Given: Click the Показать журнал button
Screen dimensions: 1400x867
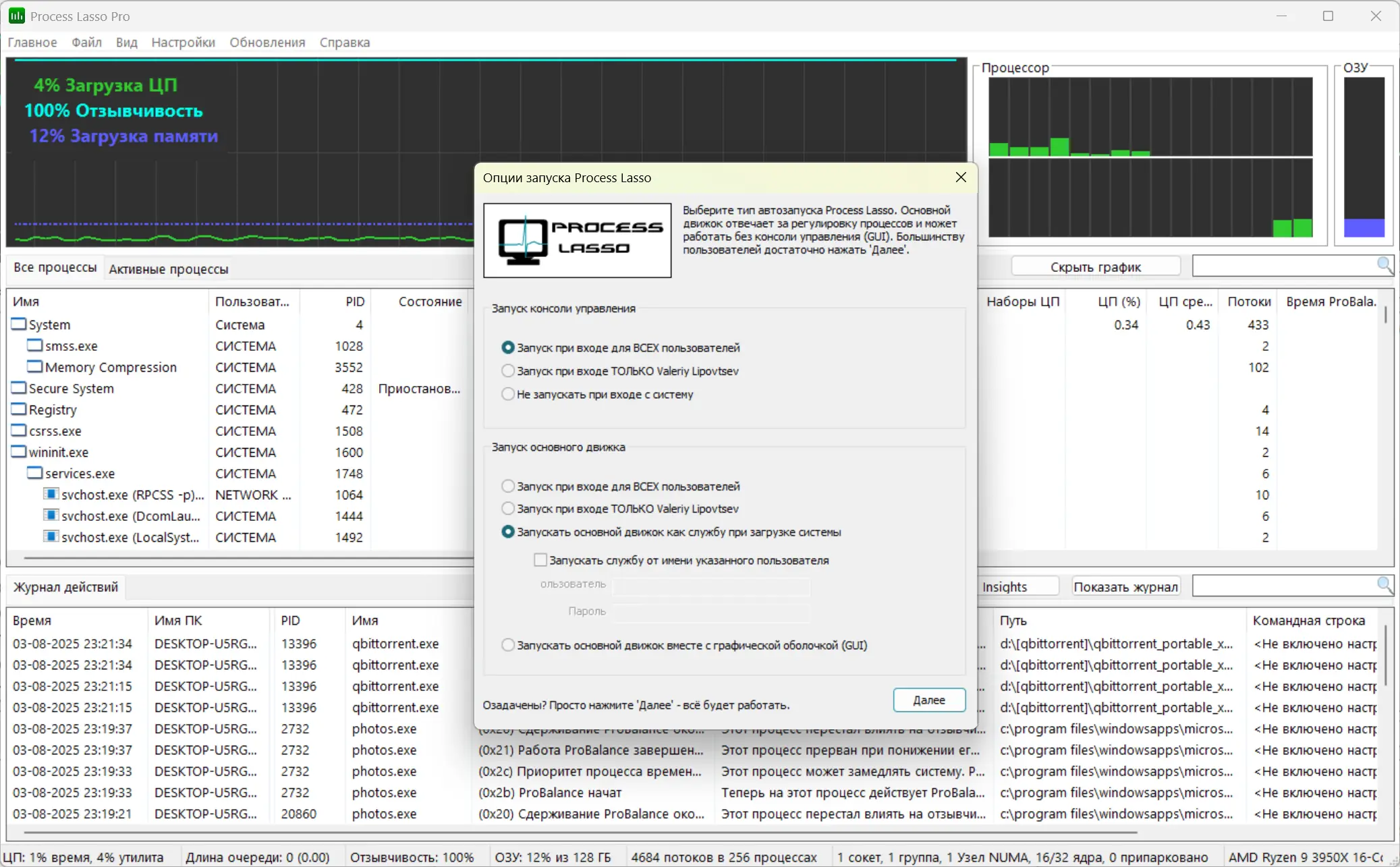Looking at the screenshot, I should click(x=1125, y=586).
